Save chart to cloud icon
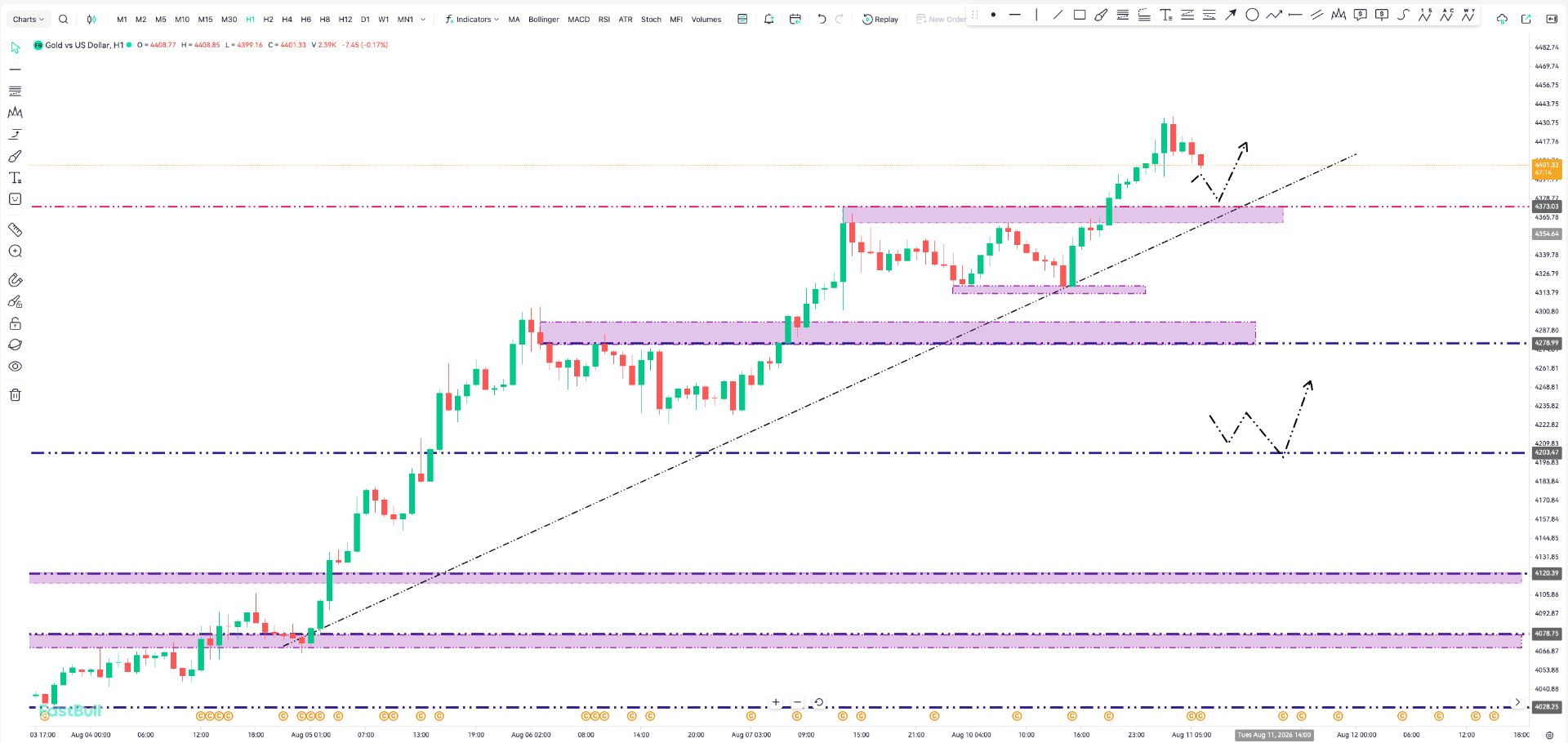The width and height of the screenshot is (1568, 743). pyautogui.click(x=1502, y=19)
